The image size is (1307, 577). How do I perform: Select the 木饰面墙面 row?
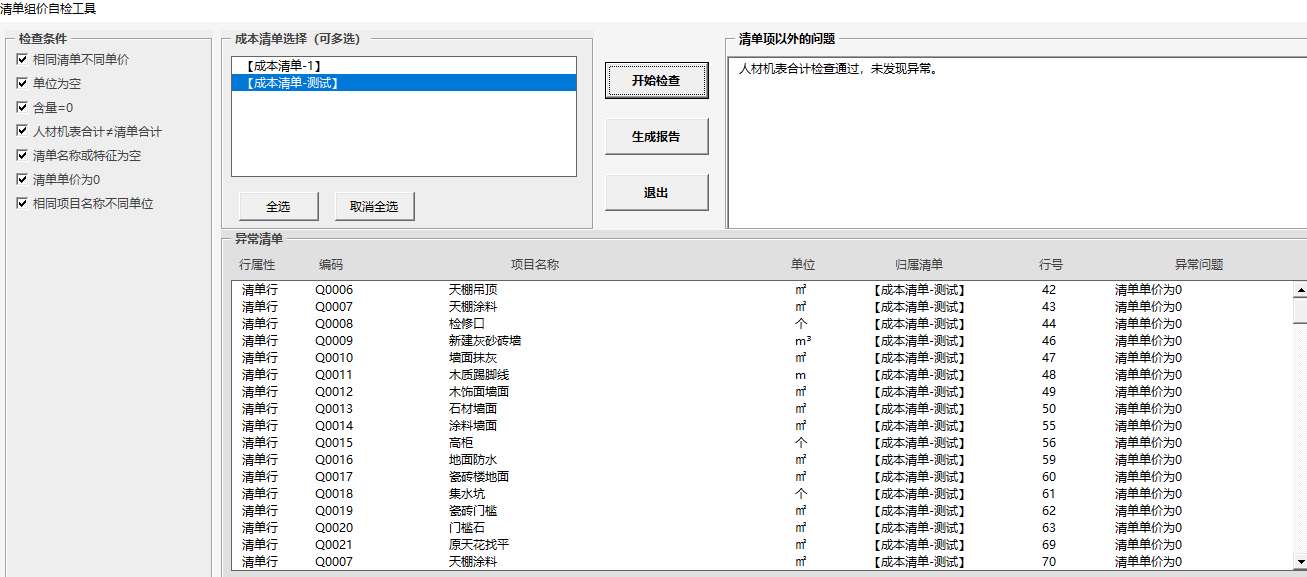761,392
